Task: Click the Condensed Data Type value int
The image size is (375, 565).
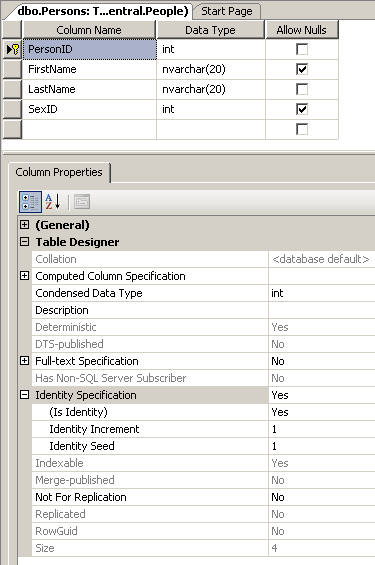Action: [x=322, y=293]
